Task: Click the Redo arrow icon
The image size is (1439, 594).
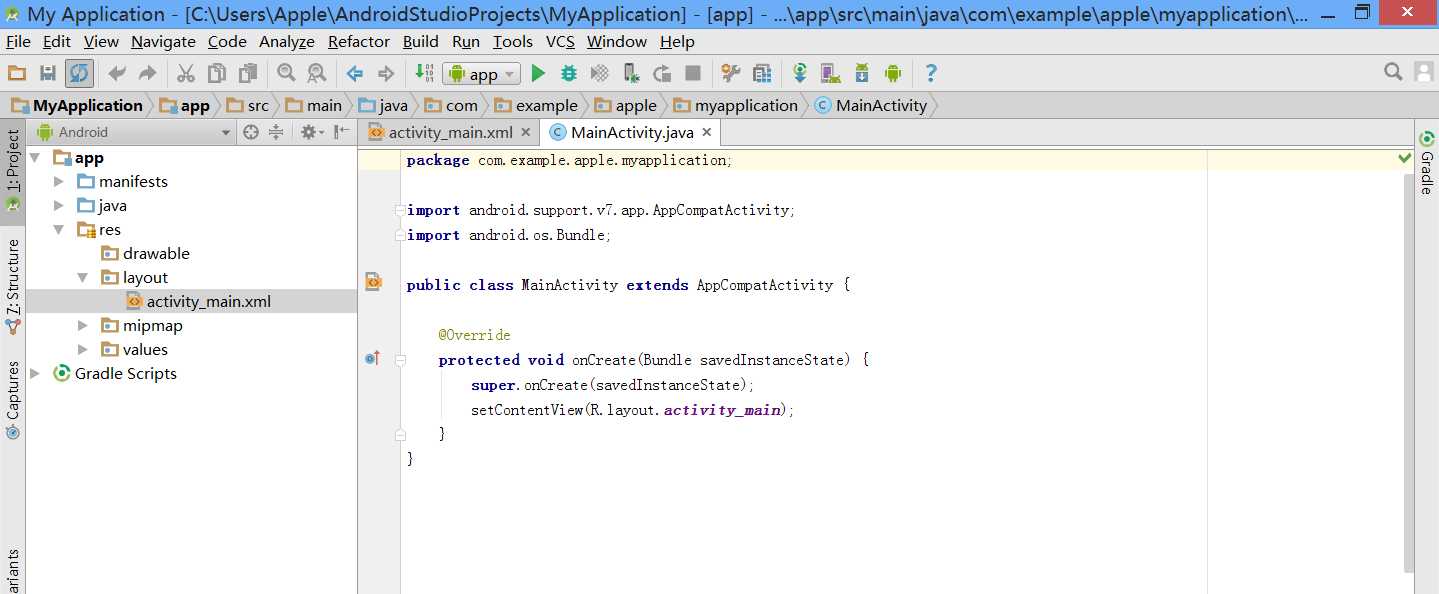Action: [147, 73]
